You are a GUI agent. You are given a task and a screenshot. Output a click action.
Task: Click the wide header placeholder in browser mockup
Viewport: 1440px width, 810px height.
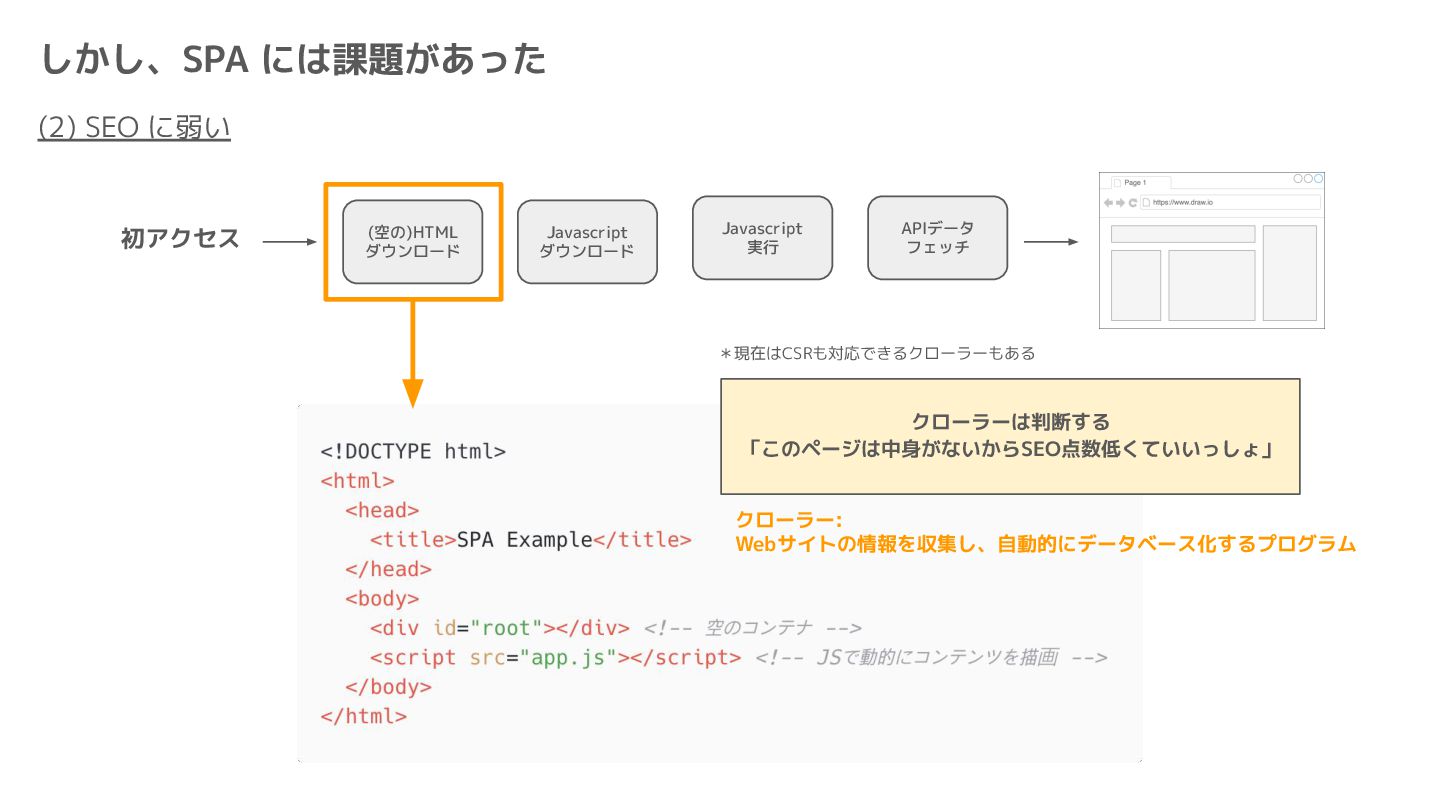point(1183,234)
